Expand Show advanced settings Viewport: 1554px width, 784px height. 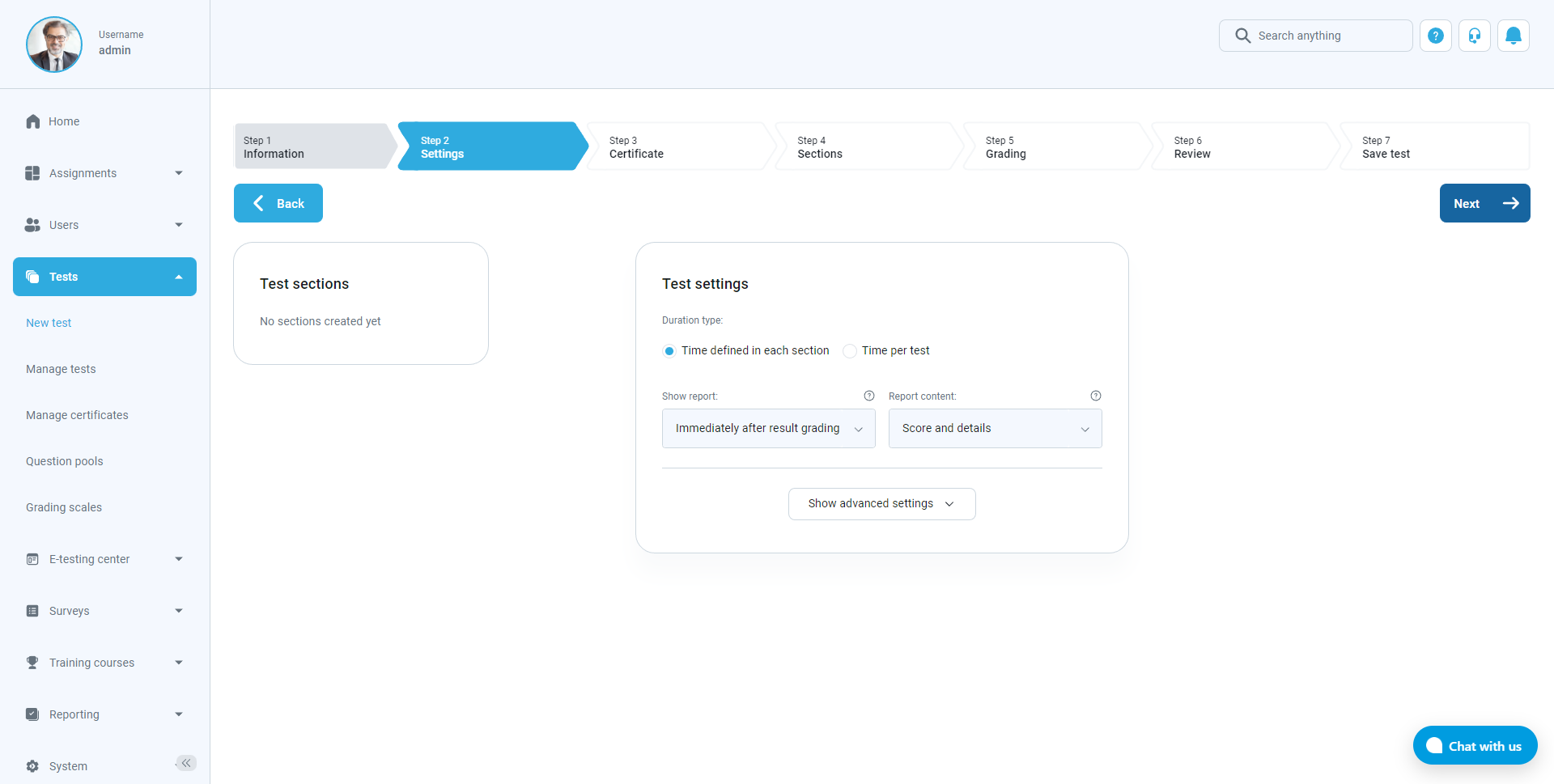tap(881, 503)
